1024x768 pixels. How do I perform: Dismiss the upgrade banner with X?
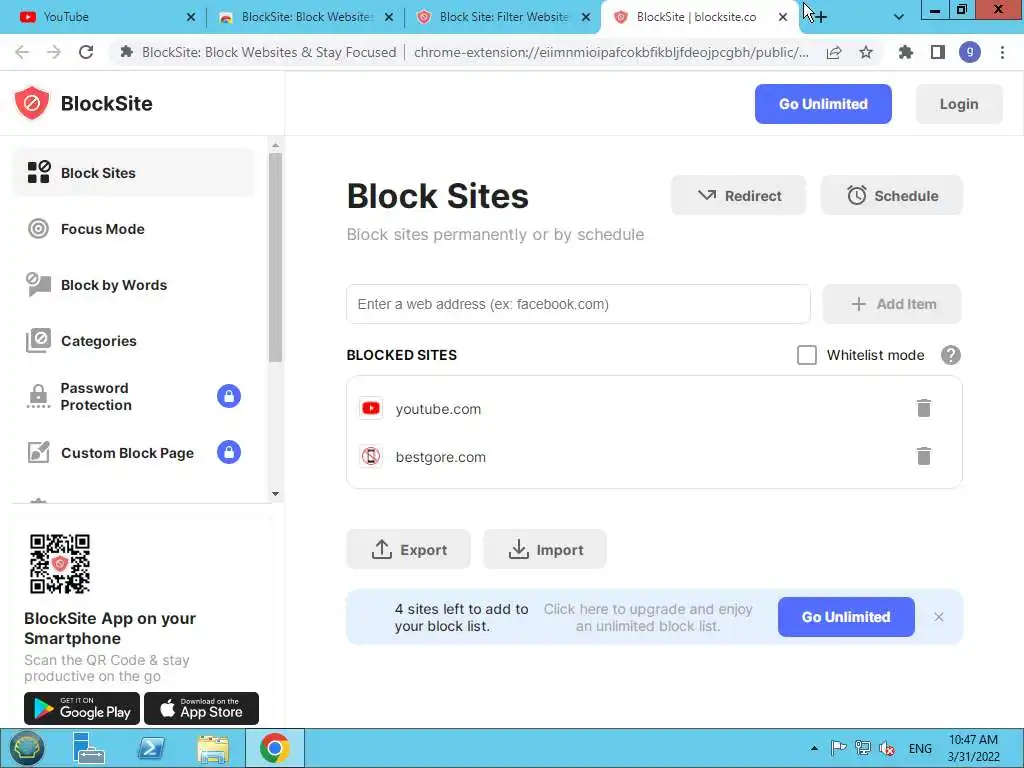point(938,616)
